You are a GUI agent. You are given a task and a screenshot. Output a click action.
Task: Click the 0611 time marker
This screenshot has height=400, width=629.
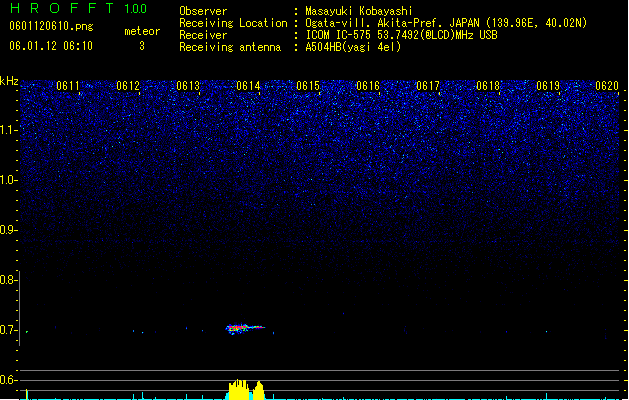point(68,86)
